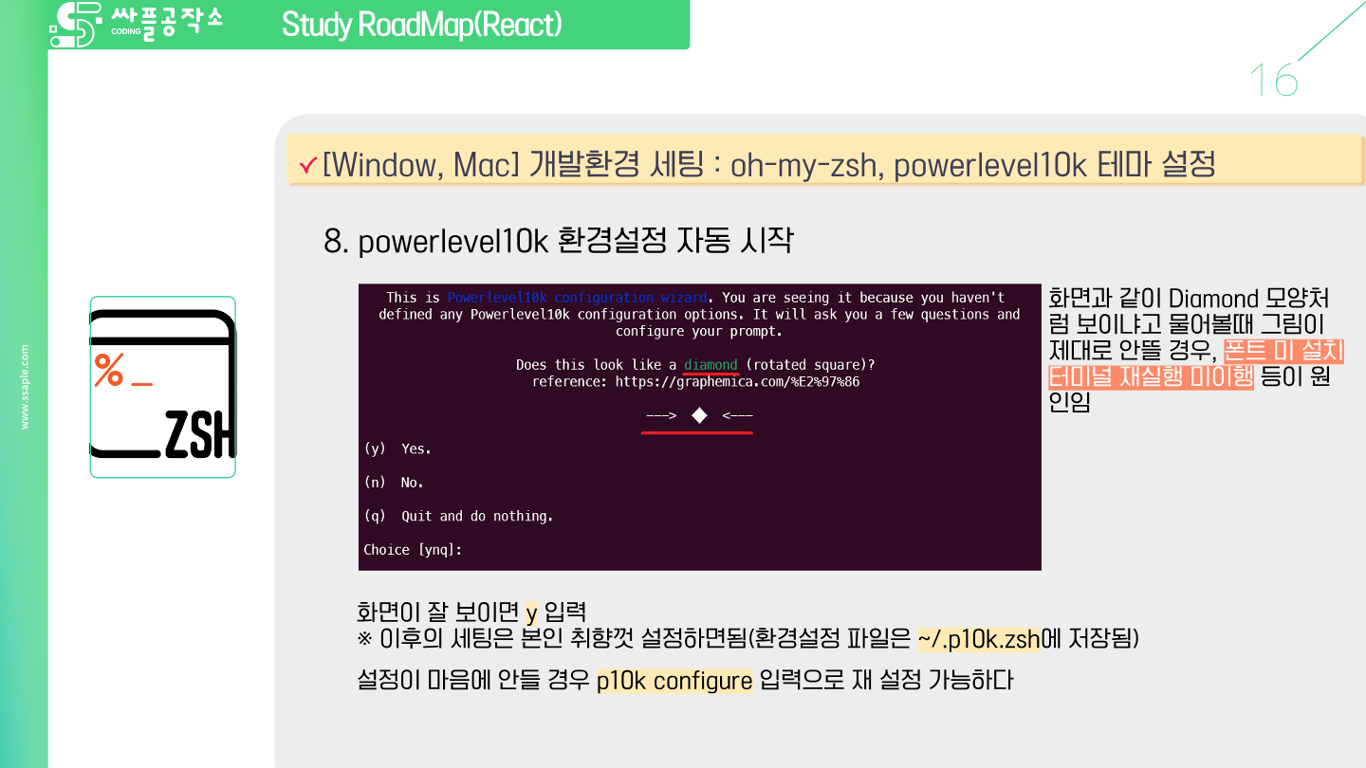This screenshot has height=768, width=1366.
Task: Select the ZSH terminal icon
Action: point(162,385)
